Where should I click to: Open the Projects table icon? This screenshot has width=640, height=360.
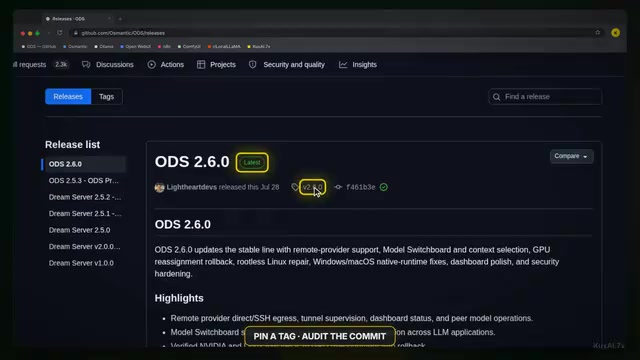tap(201, 64)
